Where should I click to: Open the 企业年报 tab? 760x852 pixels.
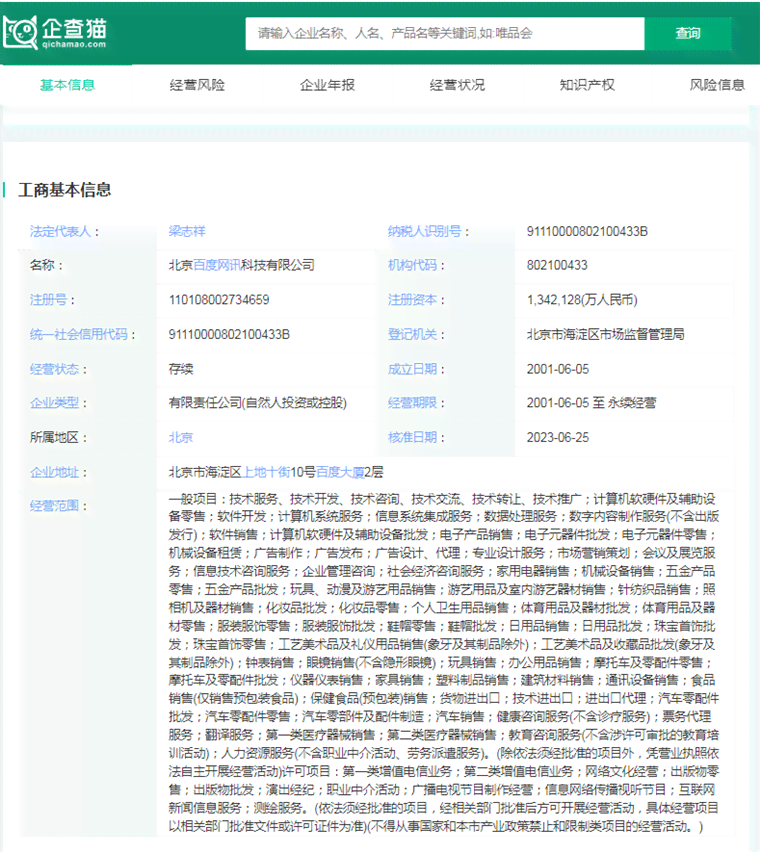pos(327,85)
